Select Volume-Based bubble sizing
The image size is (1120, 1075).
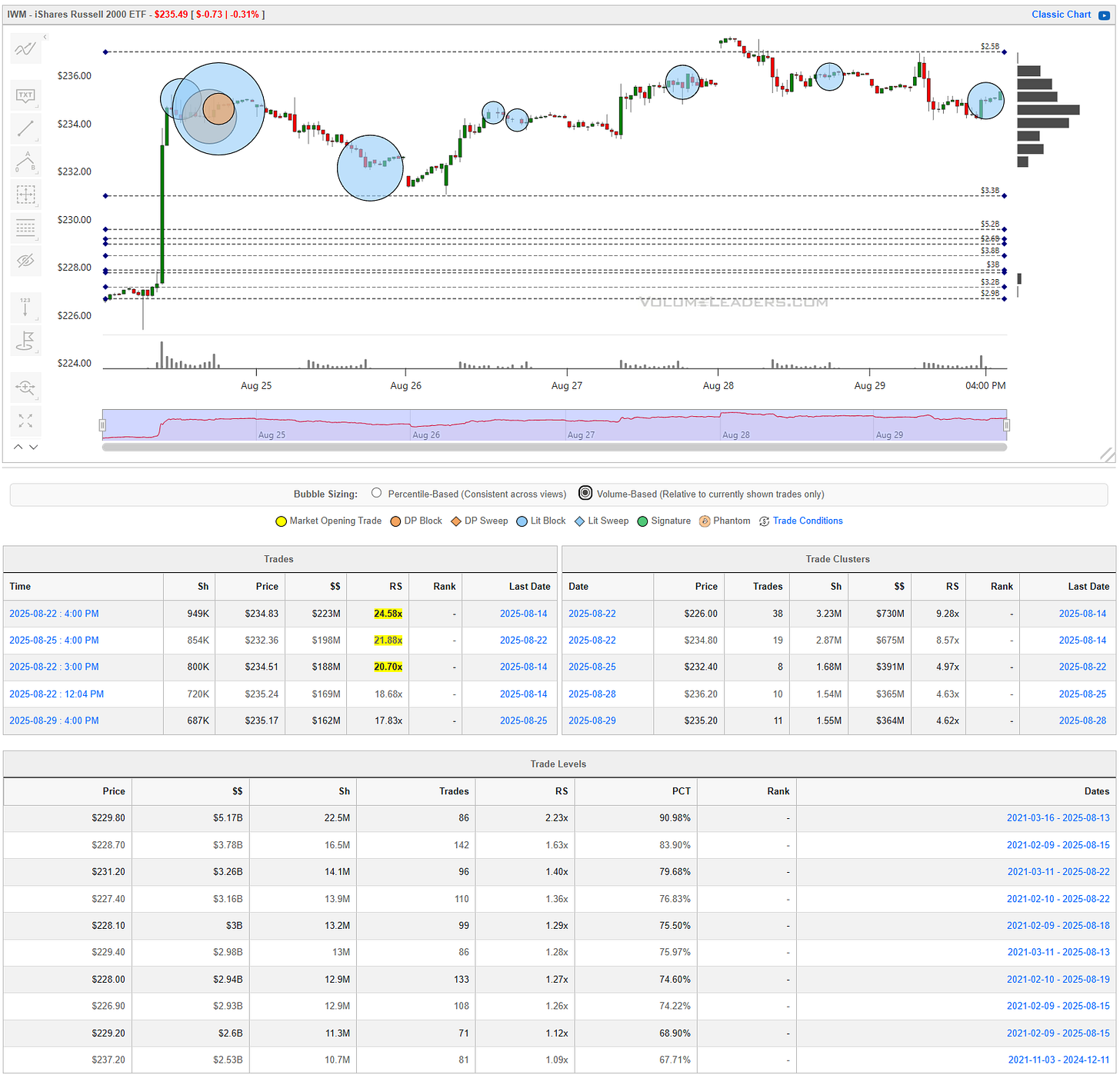point(585,494)
